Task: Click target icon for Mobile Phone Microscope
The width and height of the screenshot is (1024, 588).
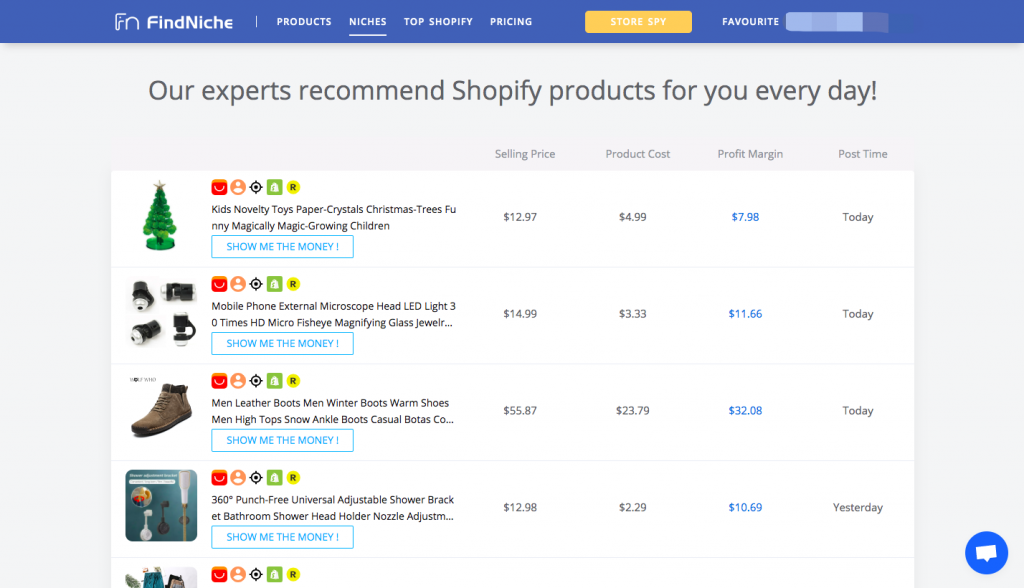Action: coord(256,284)
